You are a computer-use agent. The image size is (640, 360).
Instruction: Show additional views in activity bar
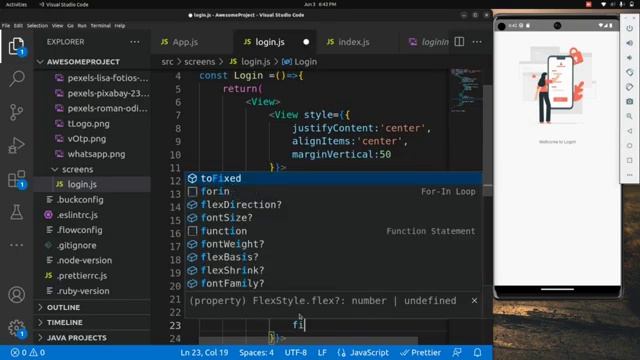tap(16, 245)
